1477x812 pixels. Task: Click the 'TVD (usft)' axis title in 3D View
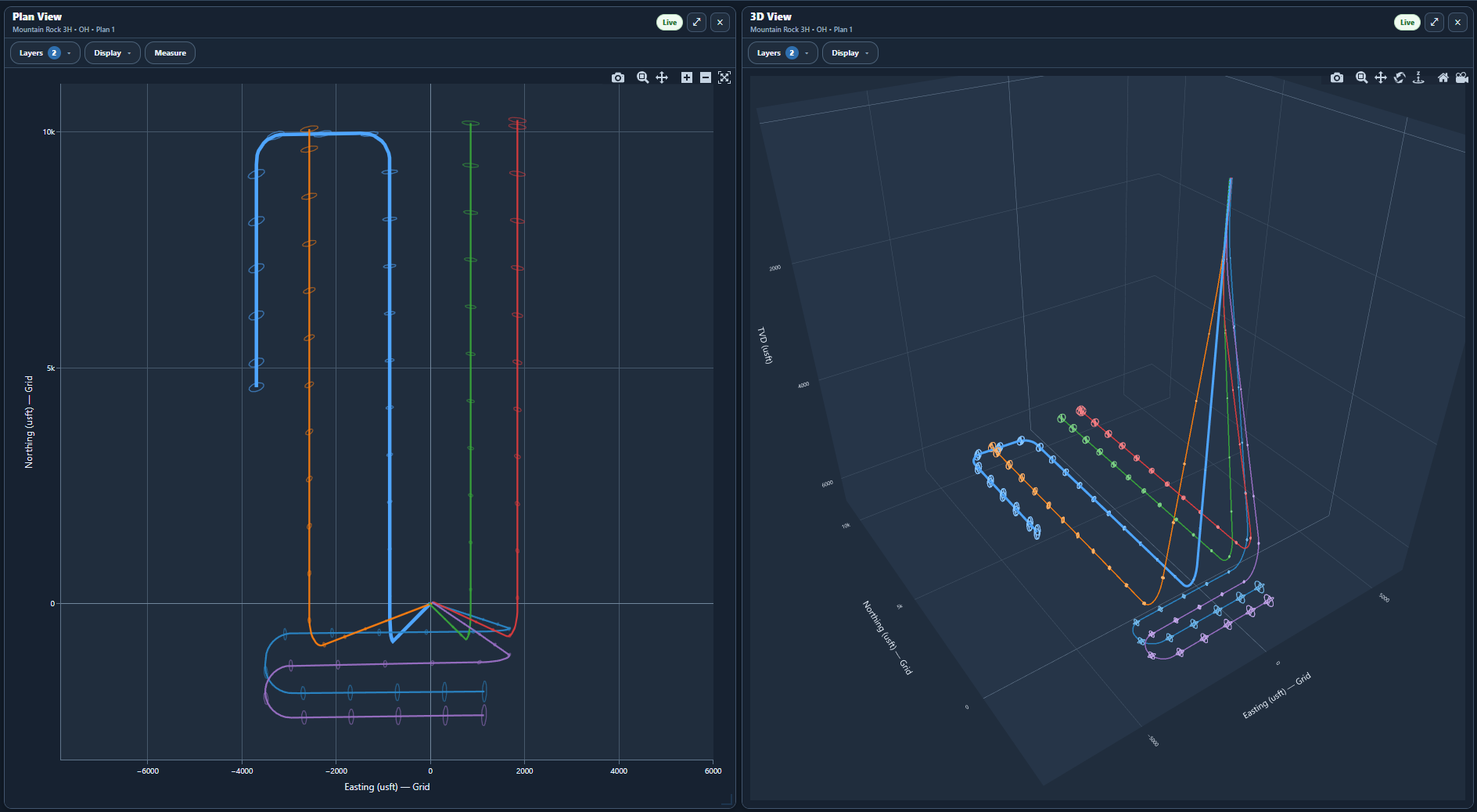[765, 345]
